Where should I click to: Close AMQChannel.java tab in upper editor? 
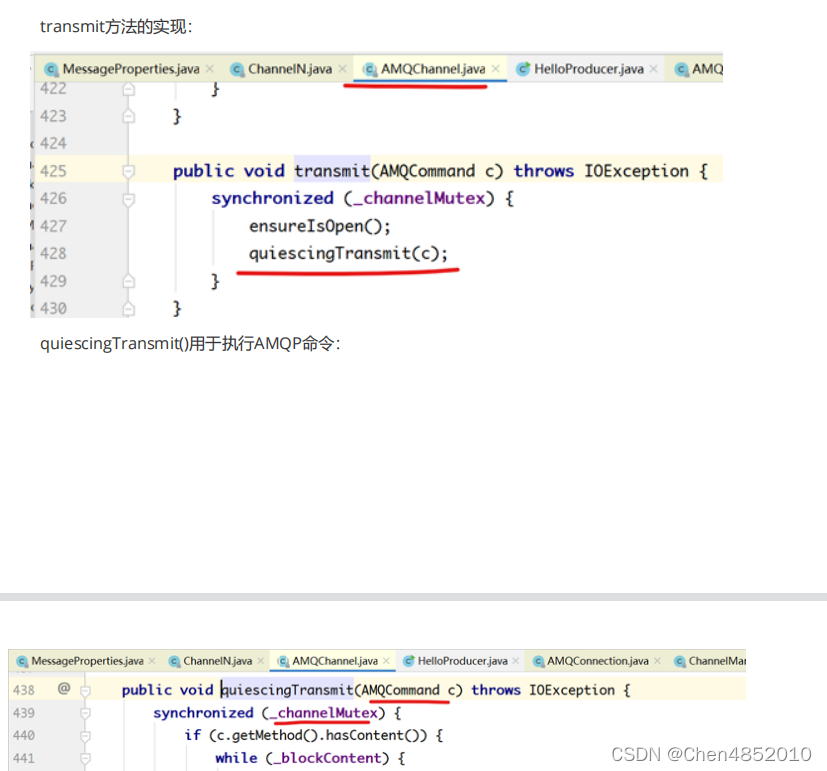tap(496, 69)
